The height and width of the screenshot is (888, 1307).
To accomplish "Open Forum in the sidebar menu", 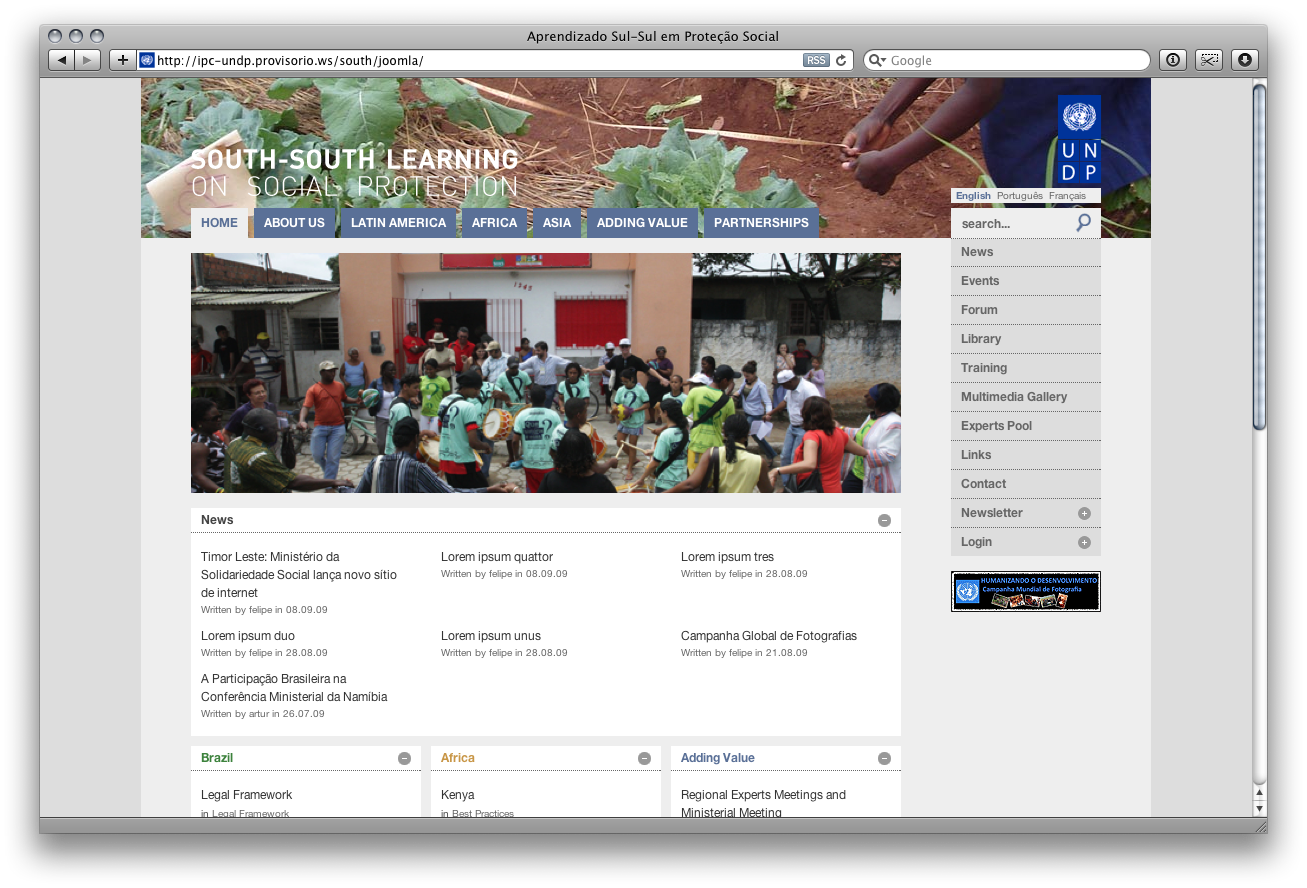I will tap(1026, 310).
